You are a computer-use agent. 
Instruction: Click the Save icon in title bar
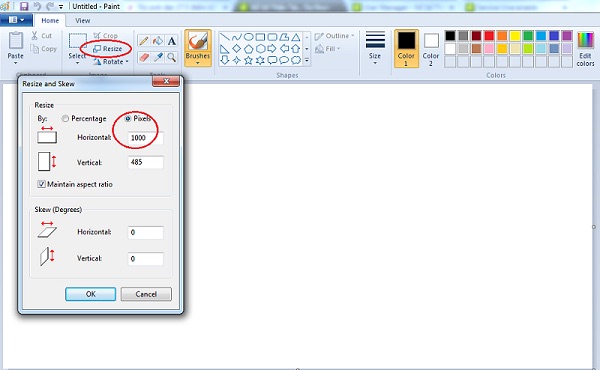coord(24,6)
